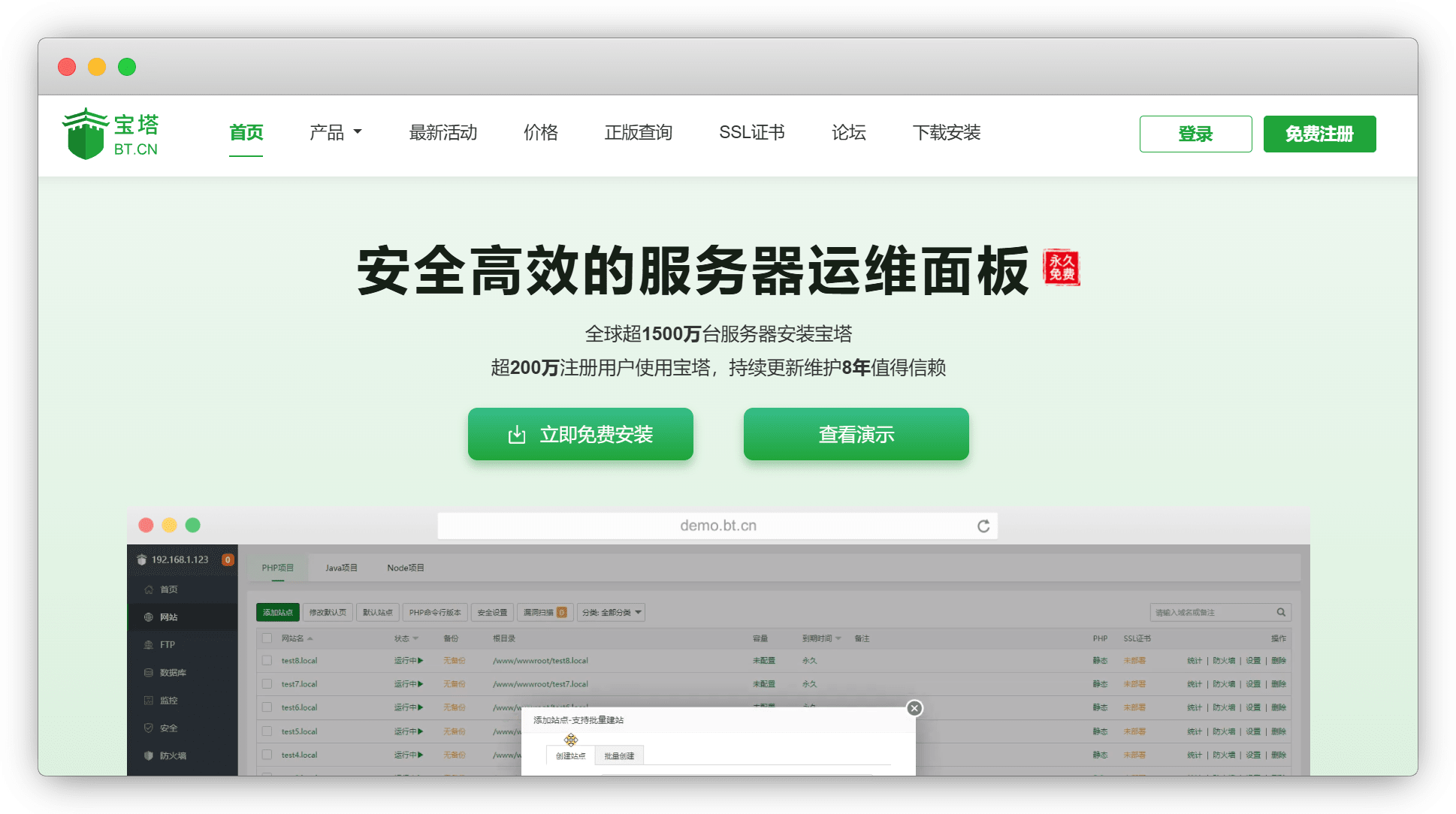
Task: Check the test8.local row checkbox
Action: coord(267,661)
